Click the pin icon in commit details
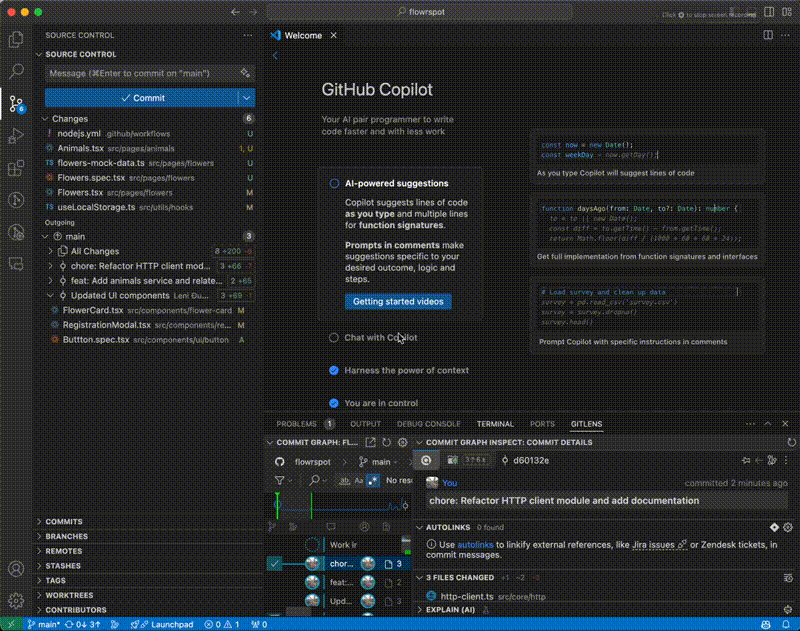Screen dimensions: 800x631 [746, 460]
